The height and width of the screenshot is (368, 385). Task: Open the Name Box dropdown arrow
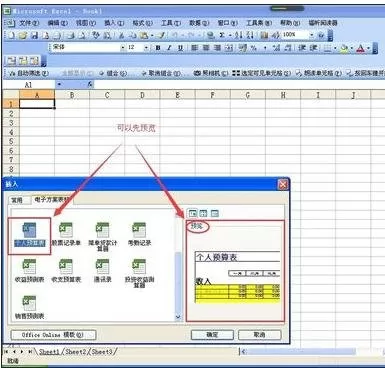[59, 85]
